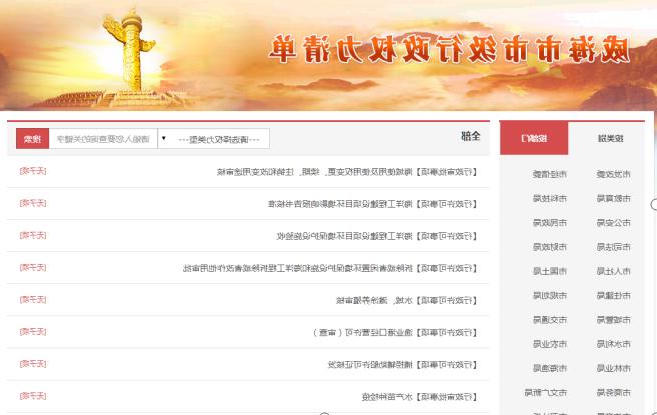Click 无子项 link in 捕捞辅助船 row
657x415 pixels.
pyautogui.click(x=33, y=364)
